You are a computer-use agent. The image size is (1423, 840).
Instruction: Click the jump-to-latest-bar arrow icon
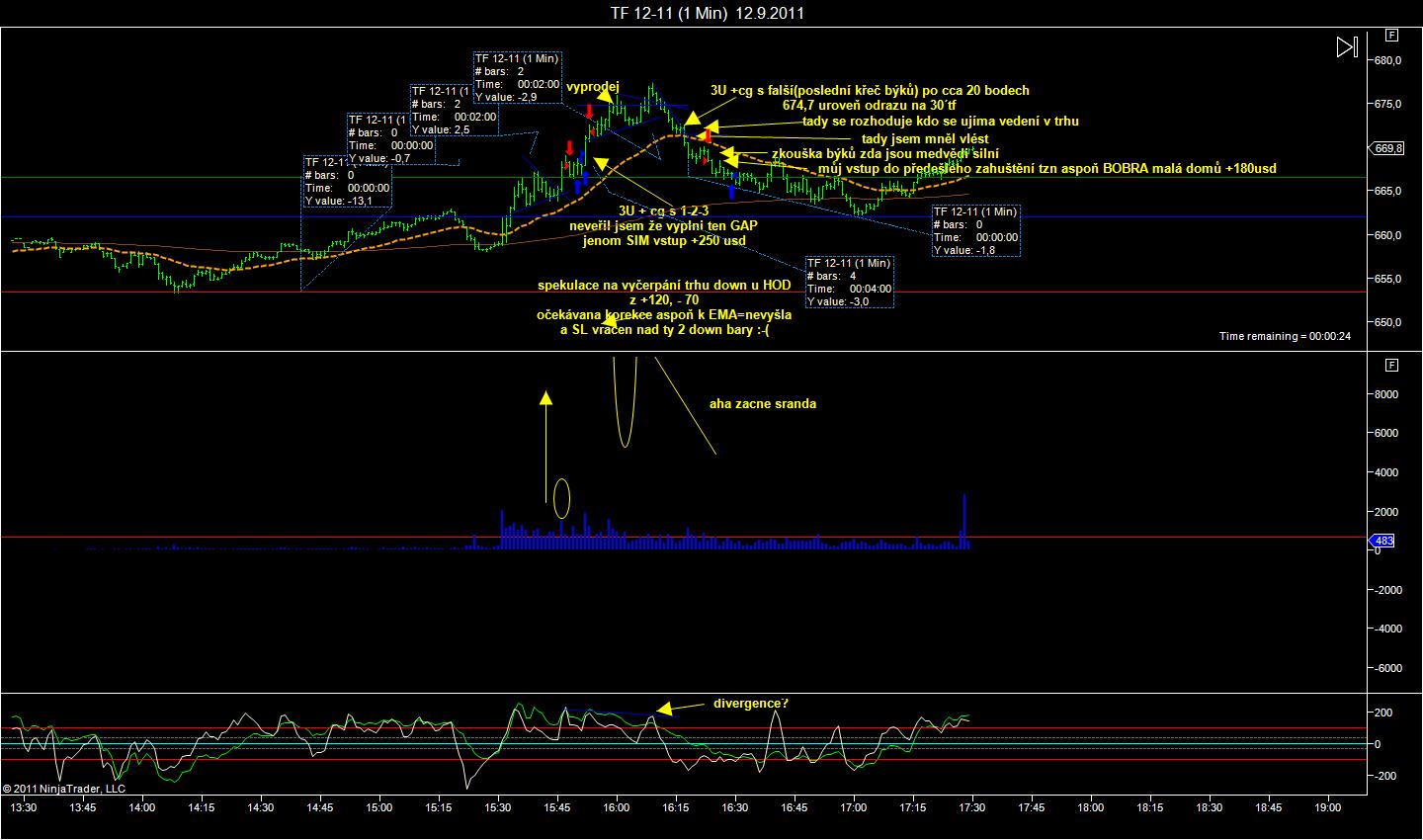(x=1346, y=46)
